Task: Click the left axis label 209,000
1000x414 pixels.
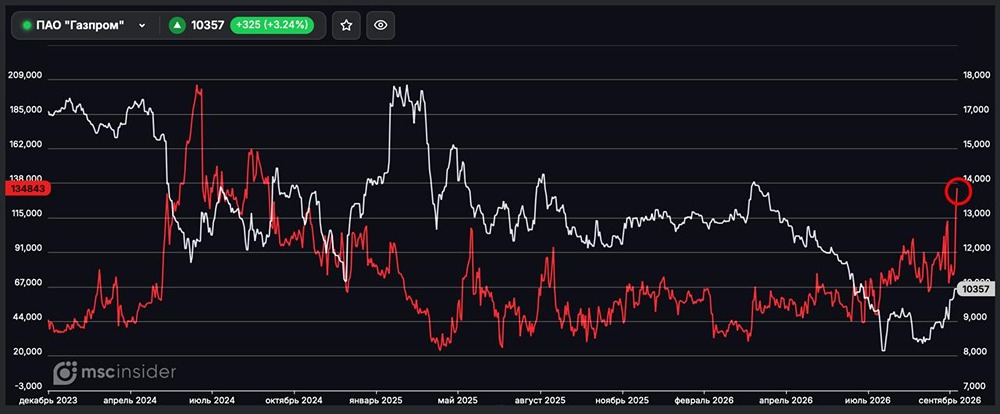Action: [x=25, y=75]
